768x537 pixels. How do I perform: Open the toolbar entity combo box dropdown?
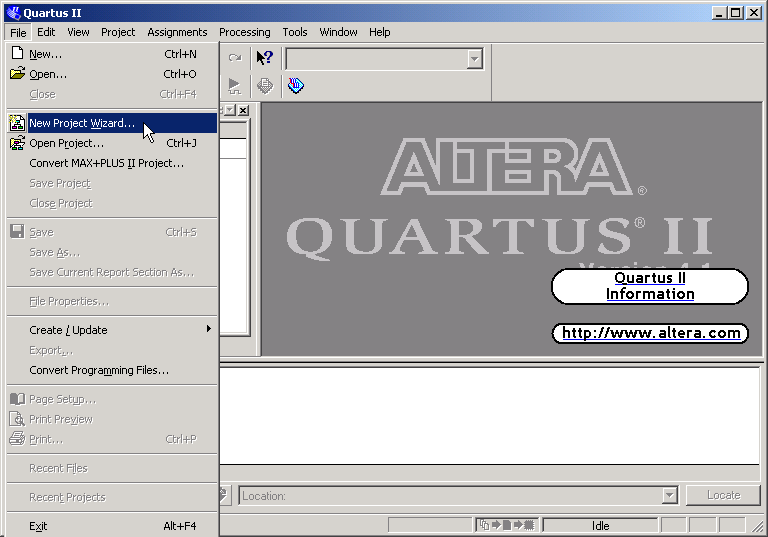tap(474, 59)
